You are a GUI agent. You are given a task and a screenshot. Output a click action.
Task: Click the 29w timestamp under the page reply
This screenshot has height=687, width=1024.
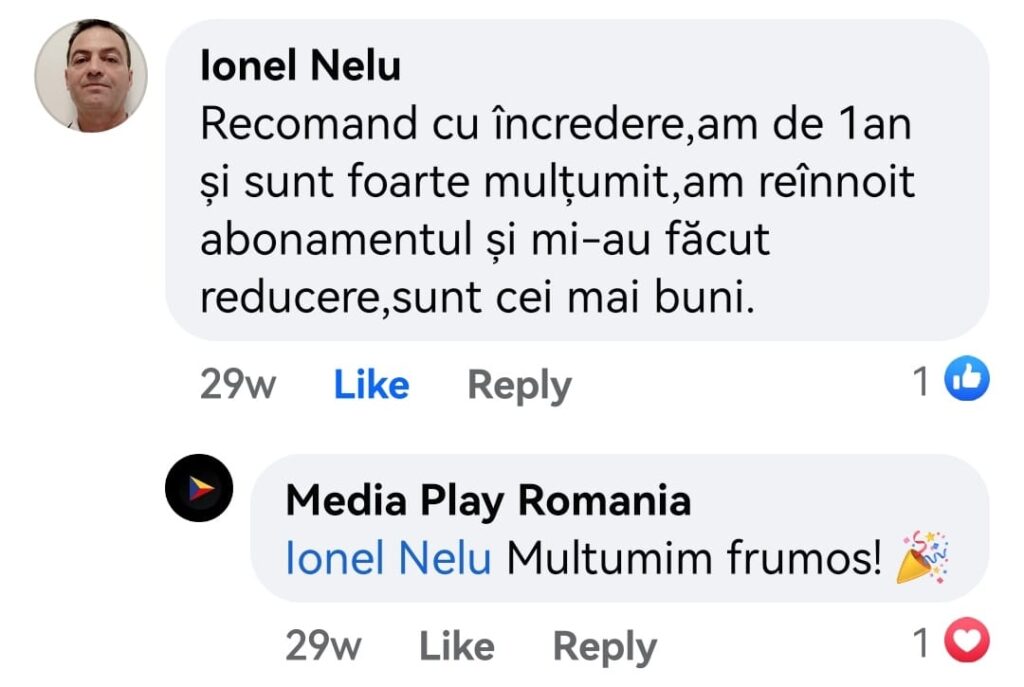pyautogui.click(x=323, y=647)
